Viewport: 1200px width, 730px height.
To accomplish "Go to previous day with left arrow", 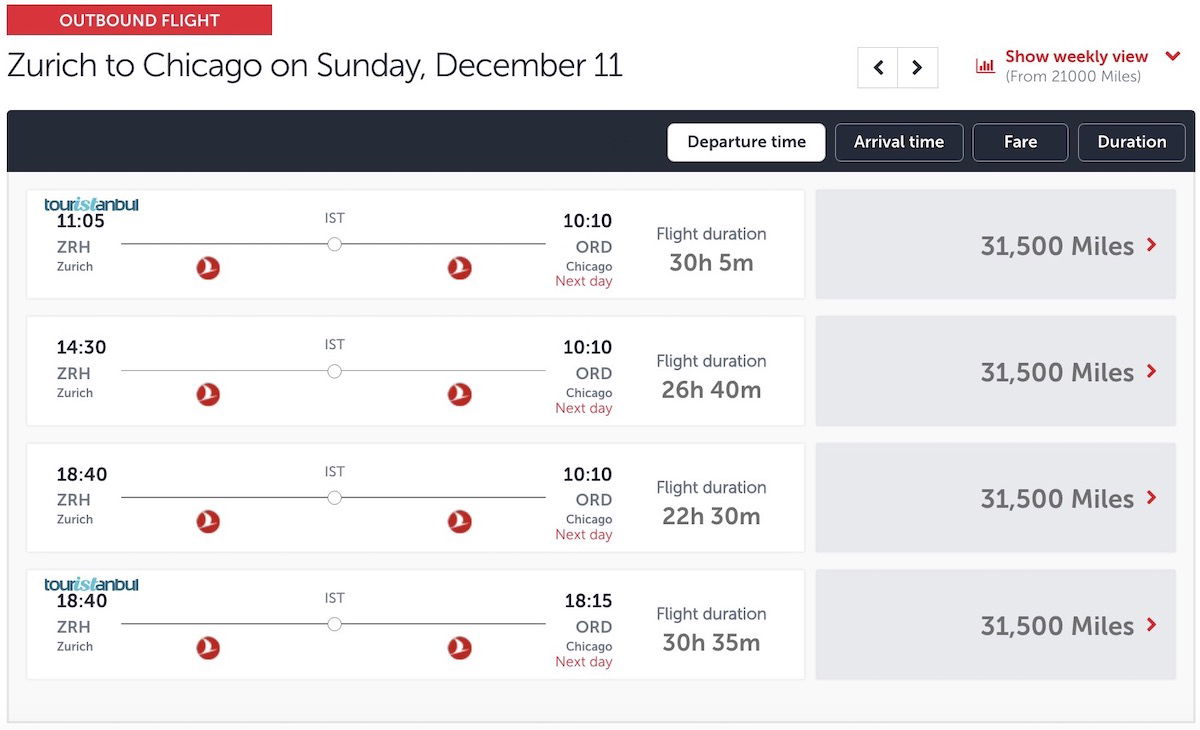I will click(878, 68).
